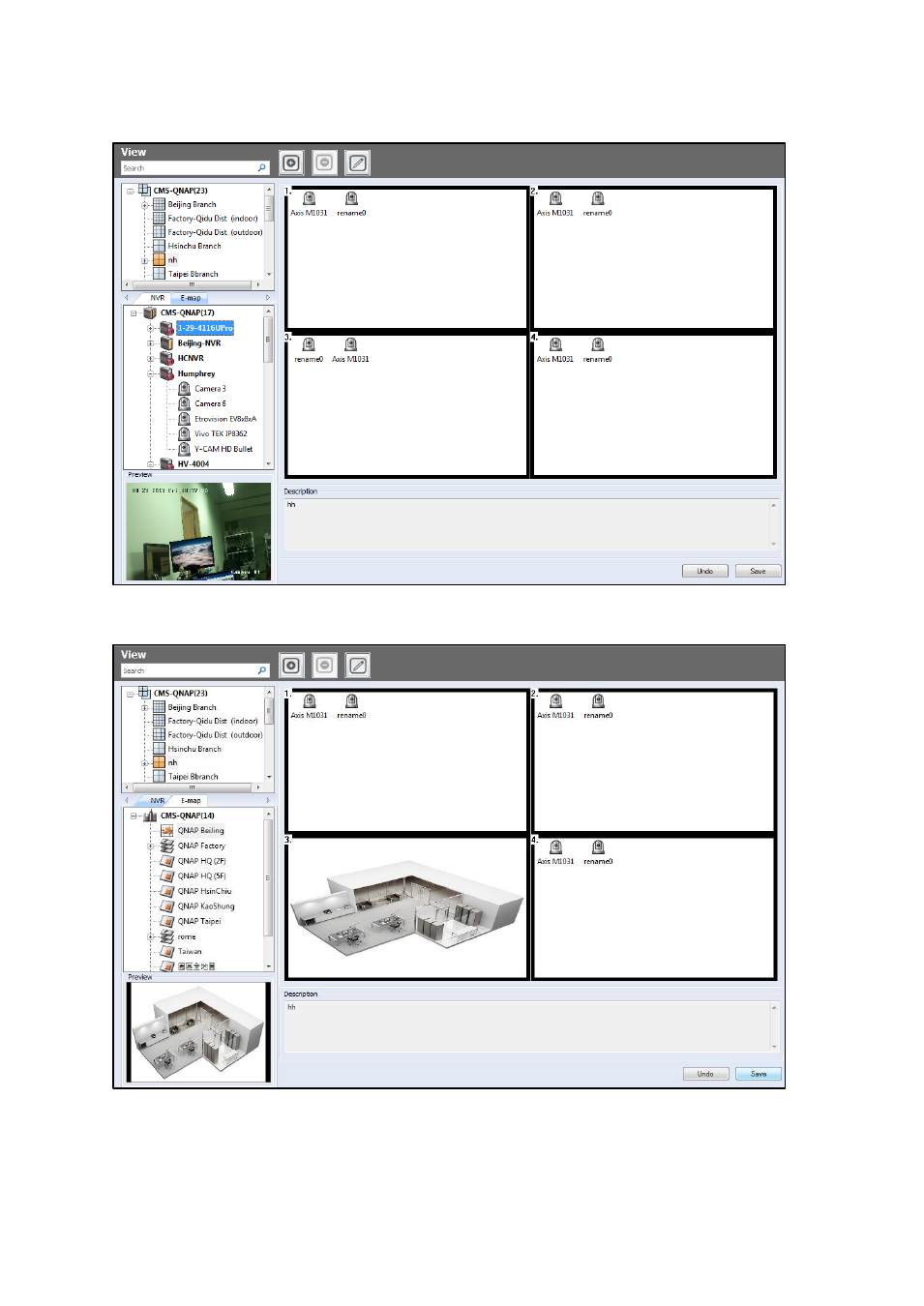Click the edit pencil icon in the upper View window toolbar
Screen dimensions: 924x1306
point(358,163)
